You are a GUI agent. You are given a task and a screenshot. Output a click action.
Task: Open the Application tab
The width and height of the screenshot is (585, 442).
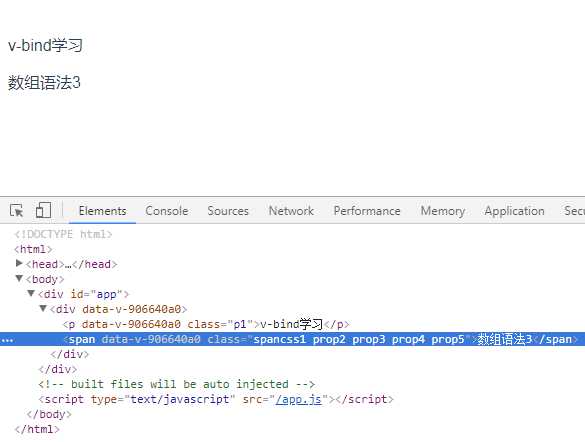click(x=514, y=211)
